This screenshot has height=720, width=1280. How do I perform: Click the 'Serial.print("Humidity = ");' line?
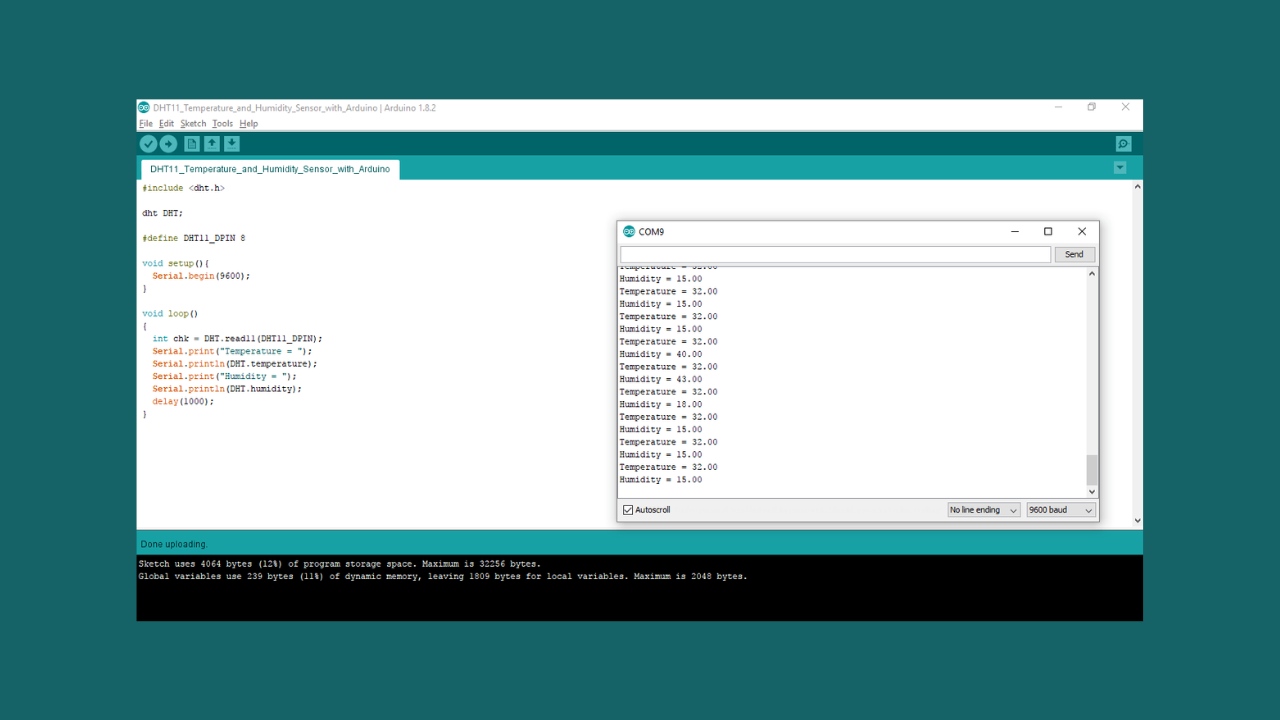coord(224,376)
